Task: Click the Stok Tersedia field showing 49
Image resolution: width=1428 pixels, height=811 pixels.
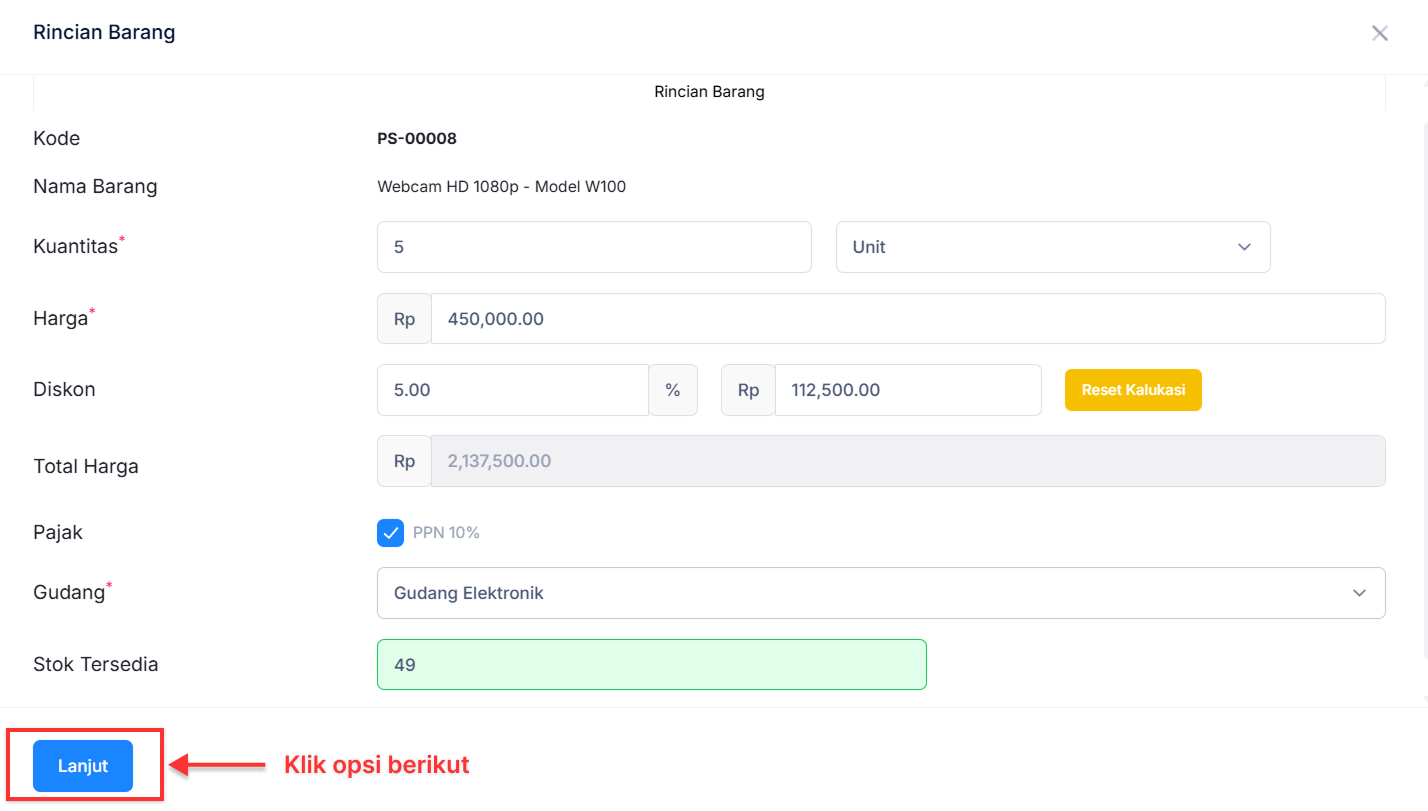Action: click(651, 664)
